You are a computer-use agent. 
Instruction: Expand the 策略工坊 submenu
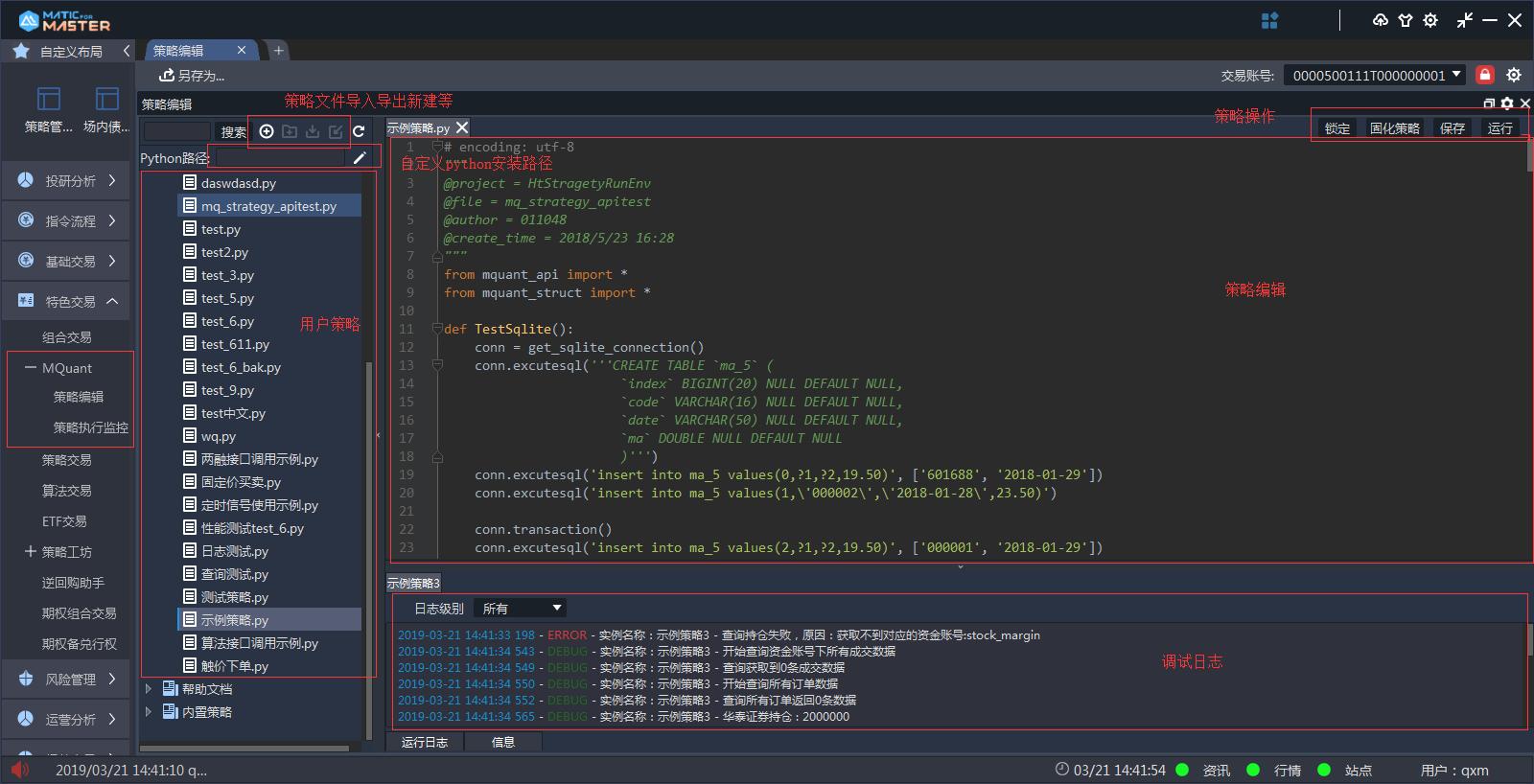tap(30, 551)
